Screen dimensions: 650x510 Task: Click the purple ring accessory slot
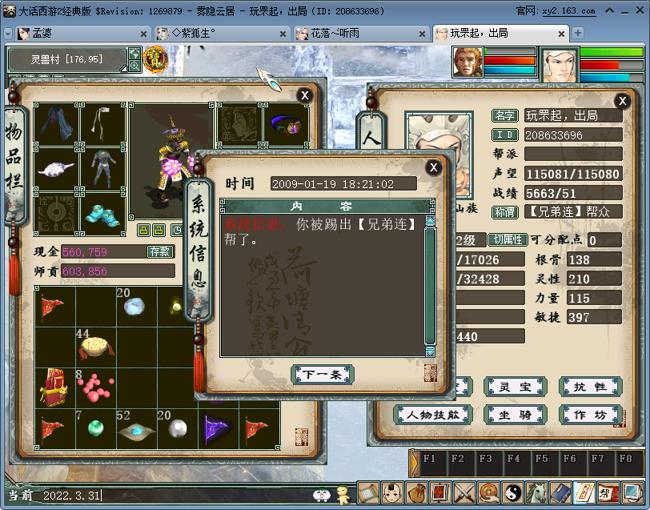(285, 126)
